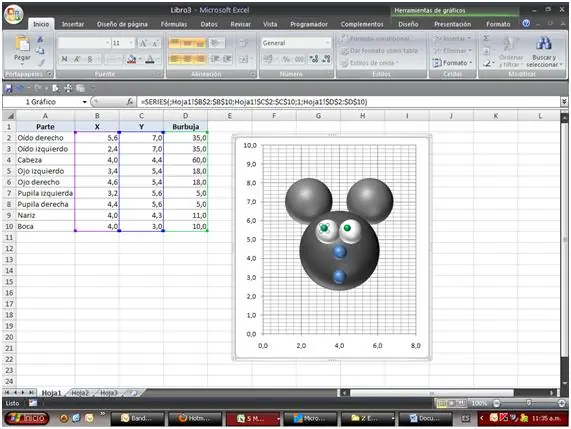
Task: Open the Hoja2 sheet tab
Action: (x=80, y=393)
